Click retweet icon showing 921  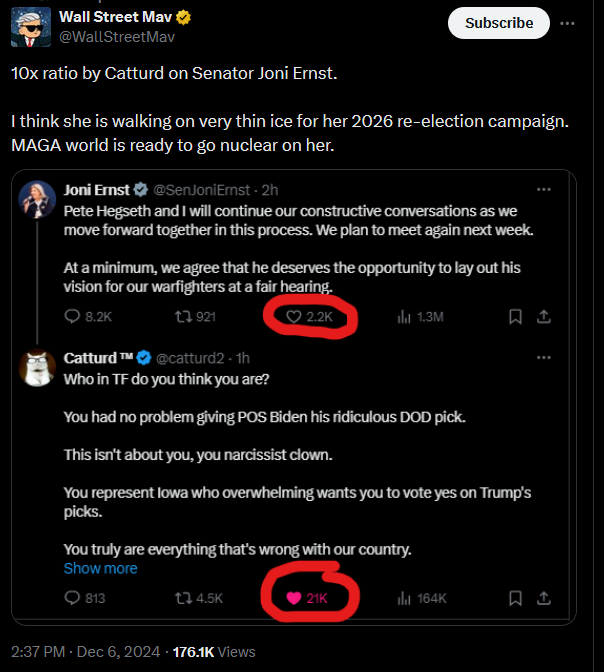[x=183, y=317]
